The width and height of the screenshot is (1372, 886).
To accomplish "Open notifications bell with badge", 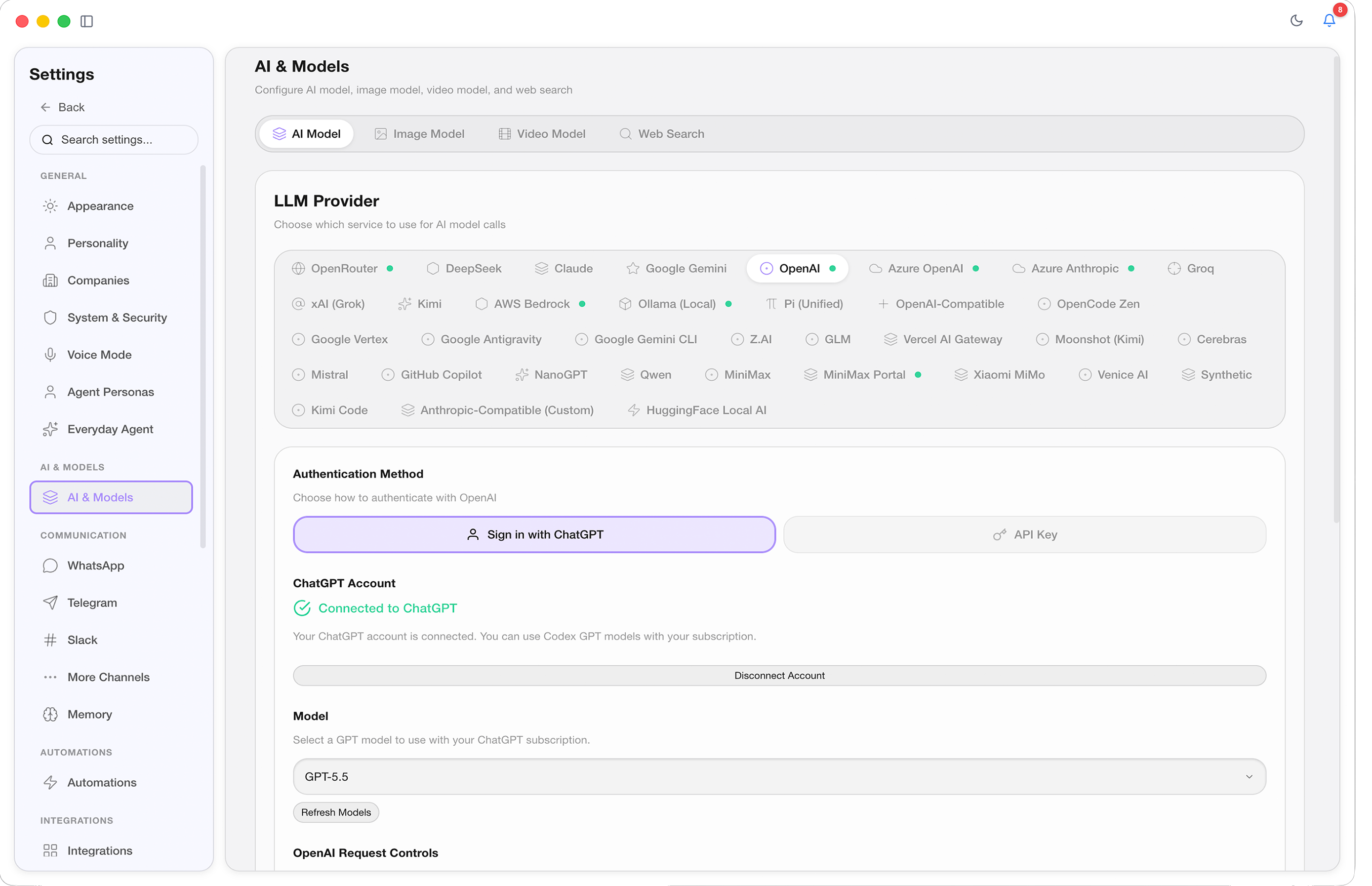I will [x=1329, y=20].
